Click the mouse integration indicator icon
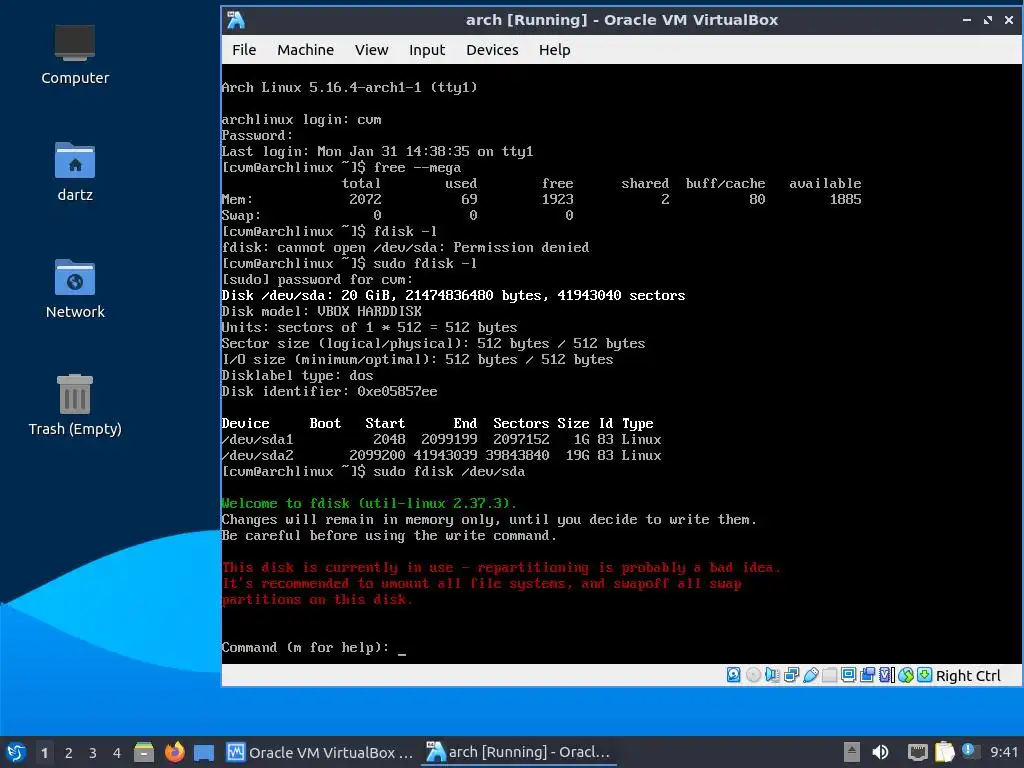The width and height of the screenshot is (1024, 768). pos(905,675)
